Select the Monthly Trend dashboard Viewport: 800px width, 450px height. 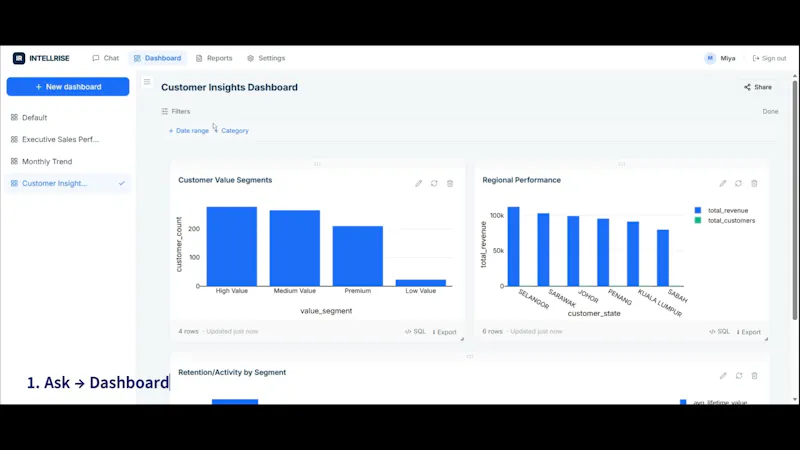[68, 161]
